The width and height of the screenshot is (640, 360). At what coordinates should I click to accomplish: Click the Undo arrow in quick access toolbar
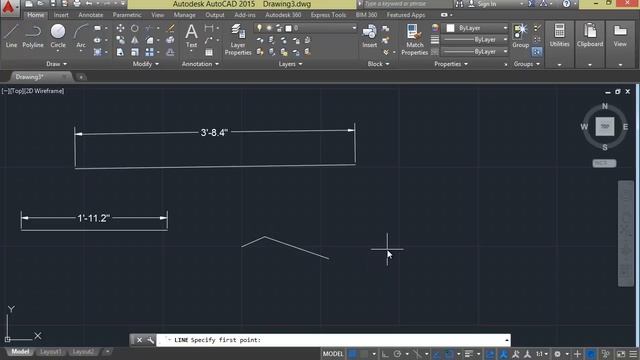tap(89, 4)
